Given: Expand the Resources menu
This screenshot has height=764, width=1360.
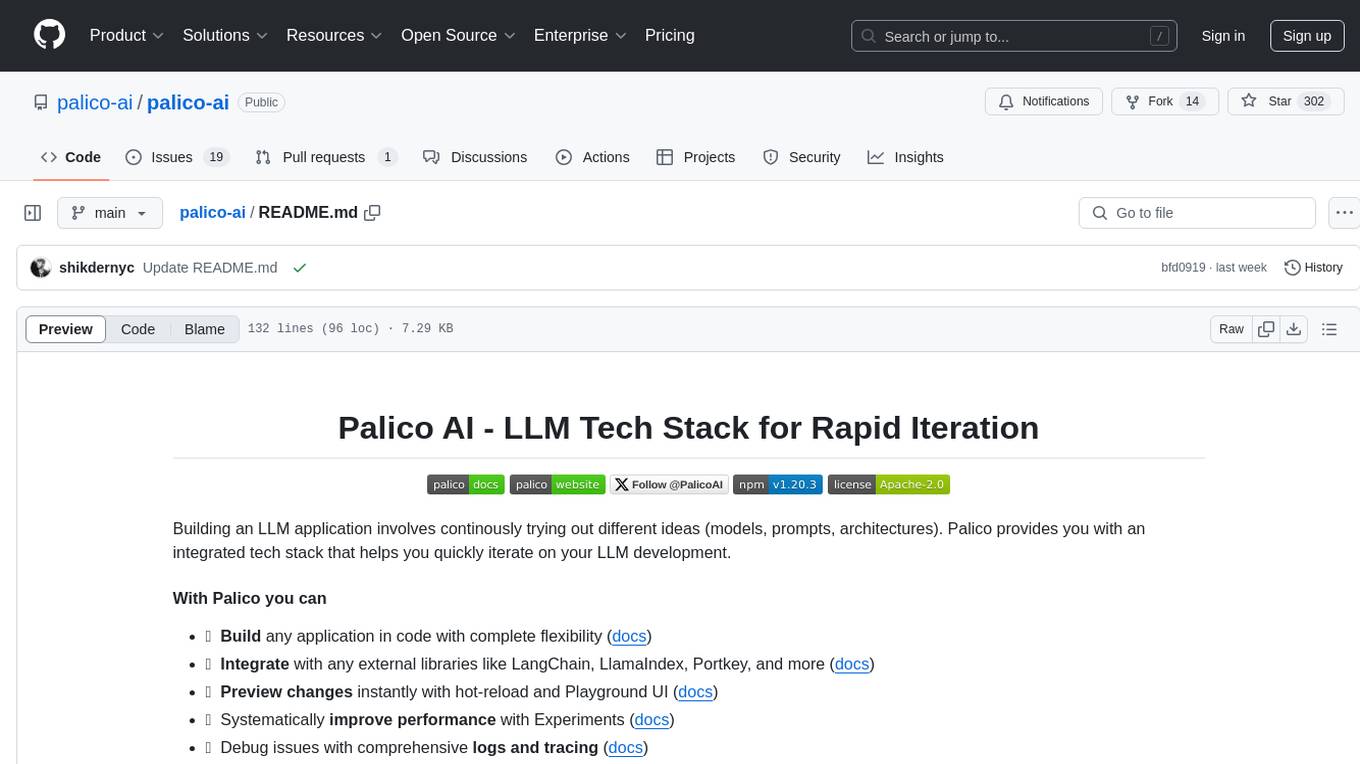Looking at the screenshot, I should click(x=334, y=35).
